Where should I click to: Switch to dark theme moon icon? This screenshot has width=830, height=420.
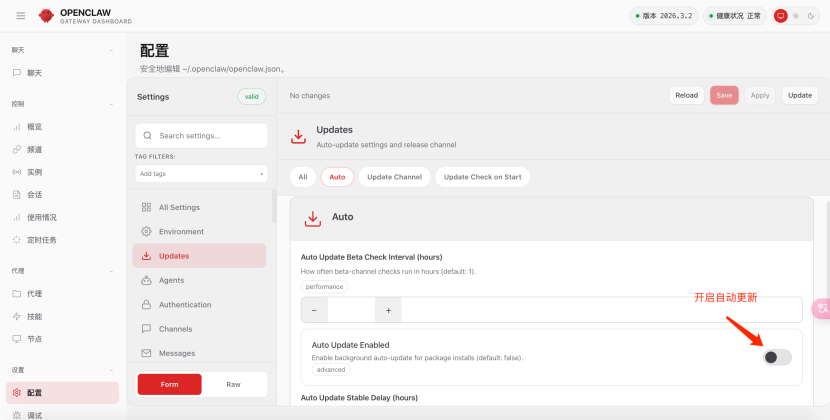(811, 16)
